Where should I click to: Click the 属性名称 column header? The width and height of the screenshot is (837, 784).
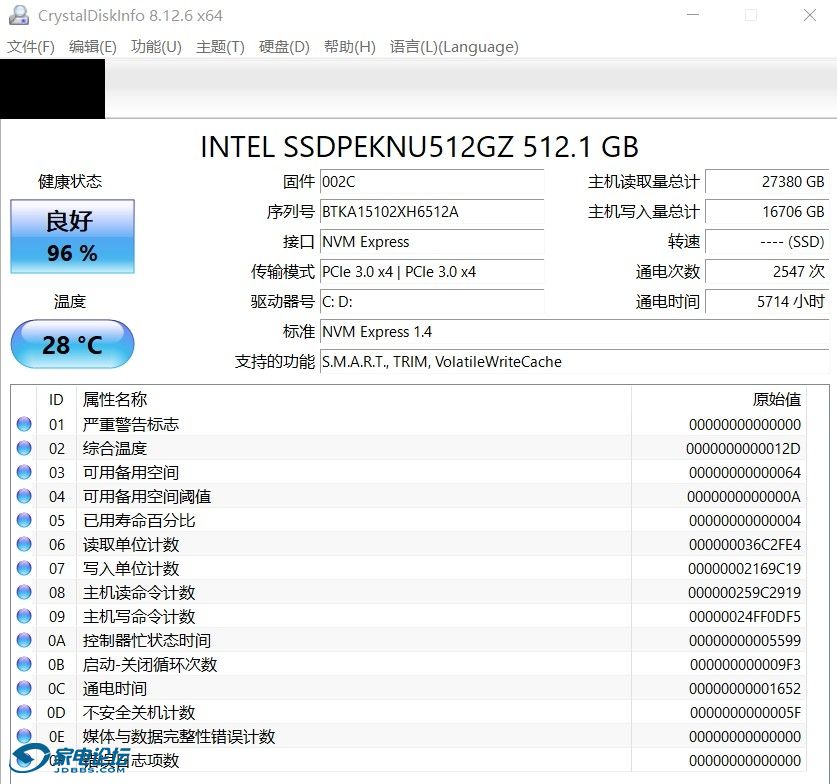(115, 399)
